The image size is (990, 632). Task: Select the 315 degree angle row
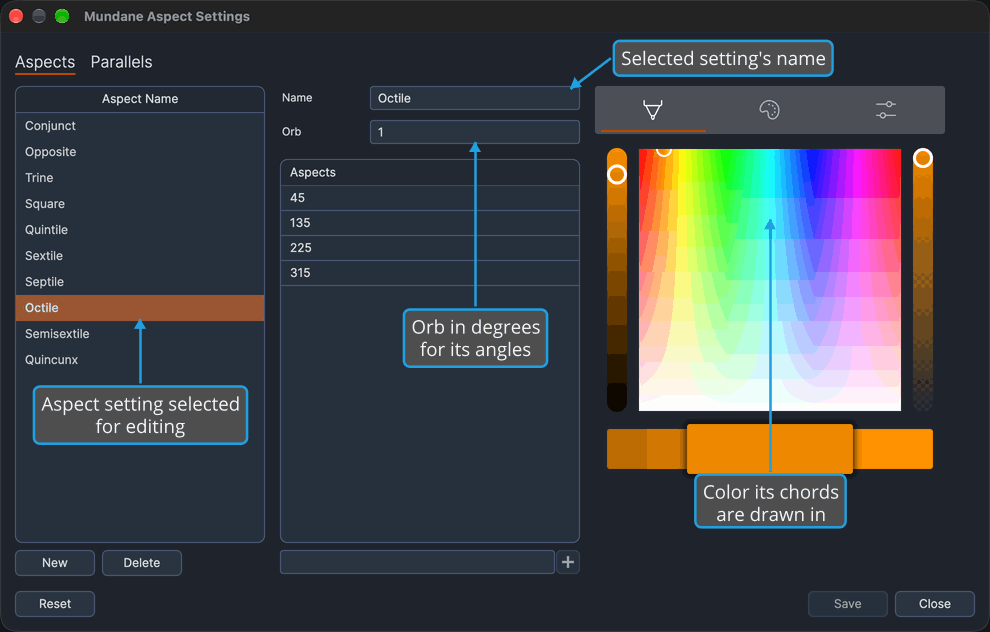coord(429,273)
